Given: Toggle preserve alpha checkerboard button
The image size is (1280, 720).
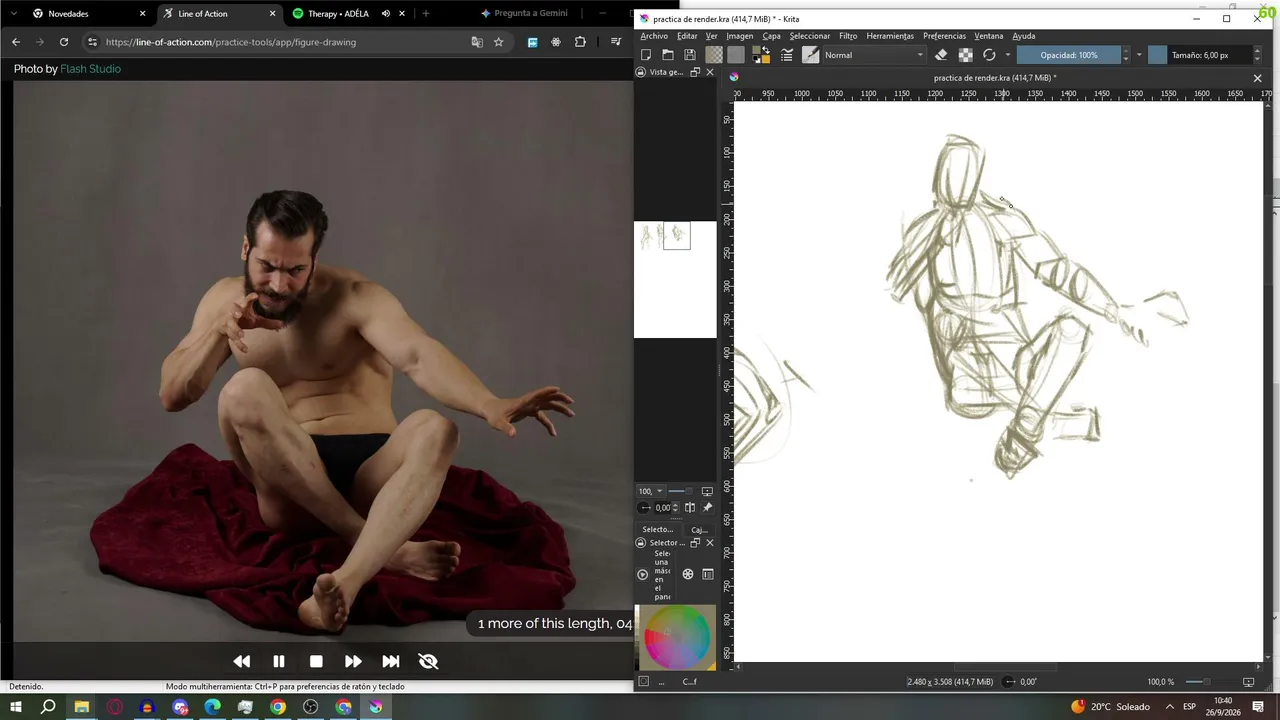Looking at the screenshot, I should 965,55.
